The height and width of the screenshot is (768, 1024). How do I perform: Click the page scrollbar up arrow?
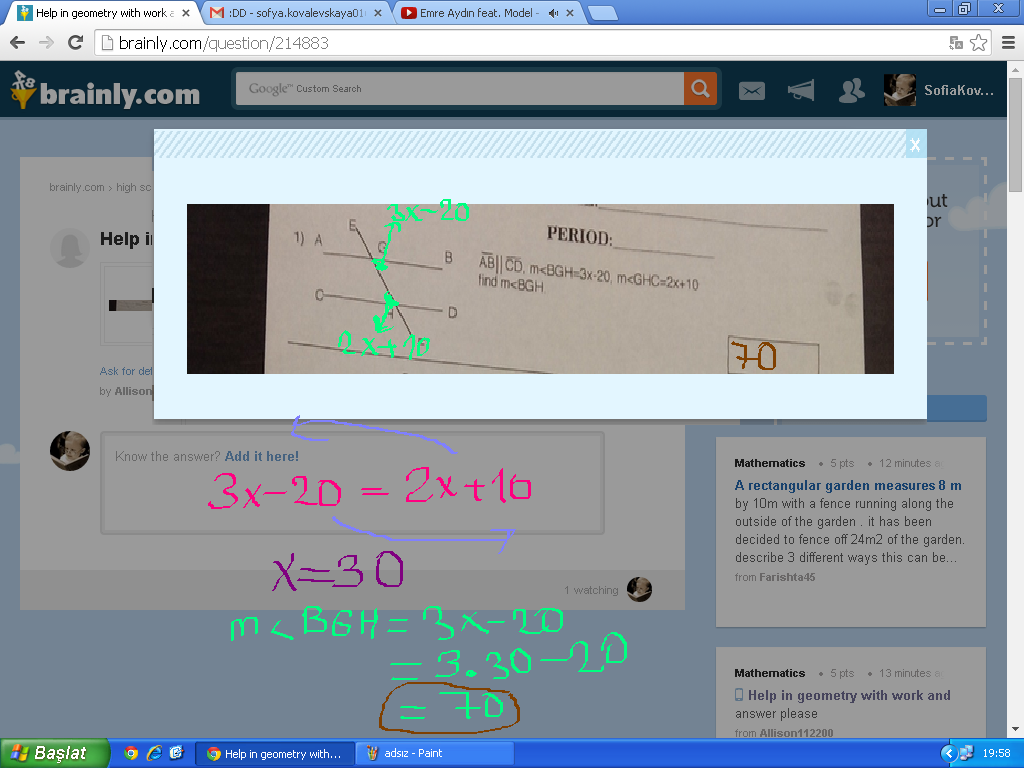tap(1016, 69)
